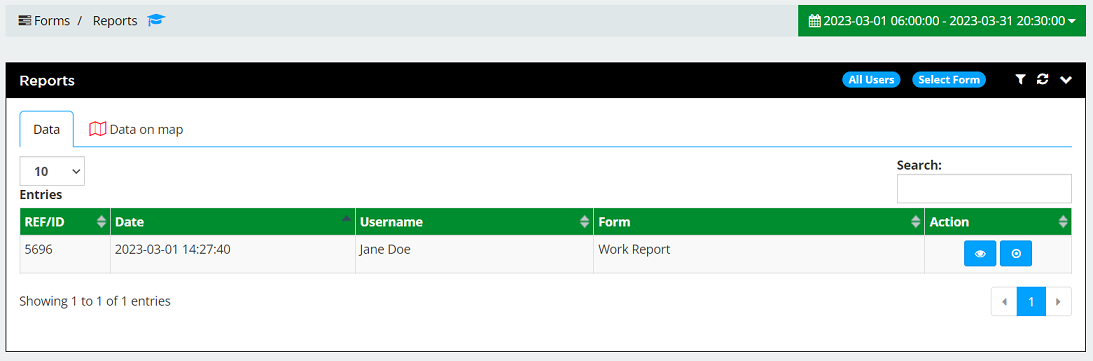The height and width of the screenshot is (361, 1093).
Task: Sort table by Date column
Action: click(x=233, y=222)
